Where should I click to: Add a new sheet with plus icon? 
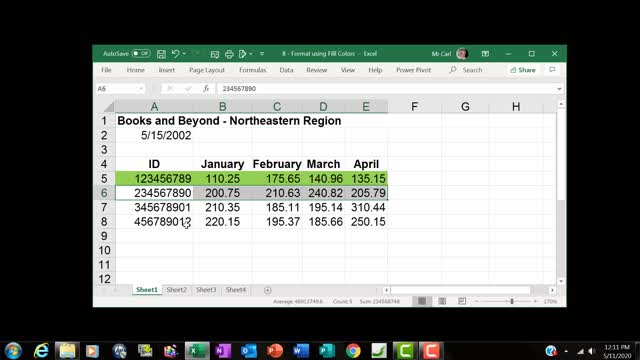(x=267, y=290)
